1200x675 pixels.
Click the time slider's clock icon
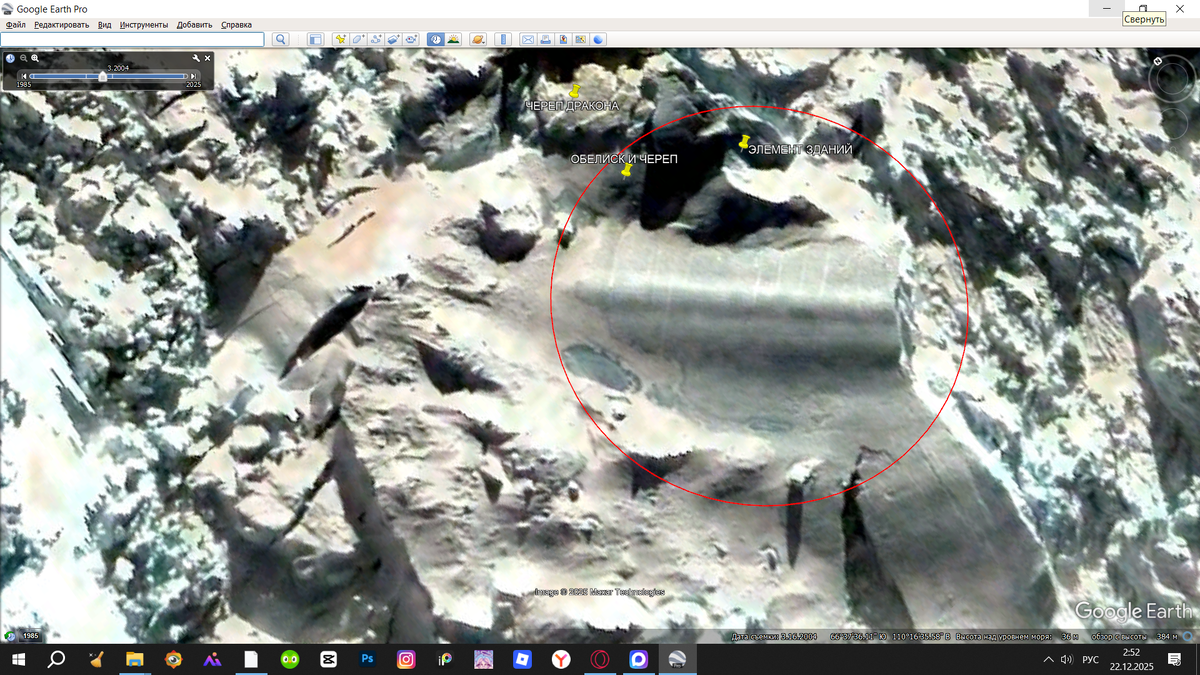pyautogui.click(x=10, y=58)
